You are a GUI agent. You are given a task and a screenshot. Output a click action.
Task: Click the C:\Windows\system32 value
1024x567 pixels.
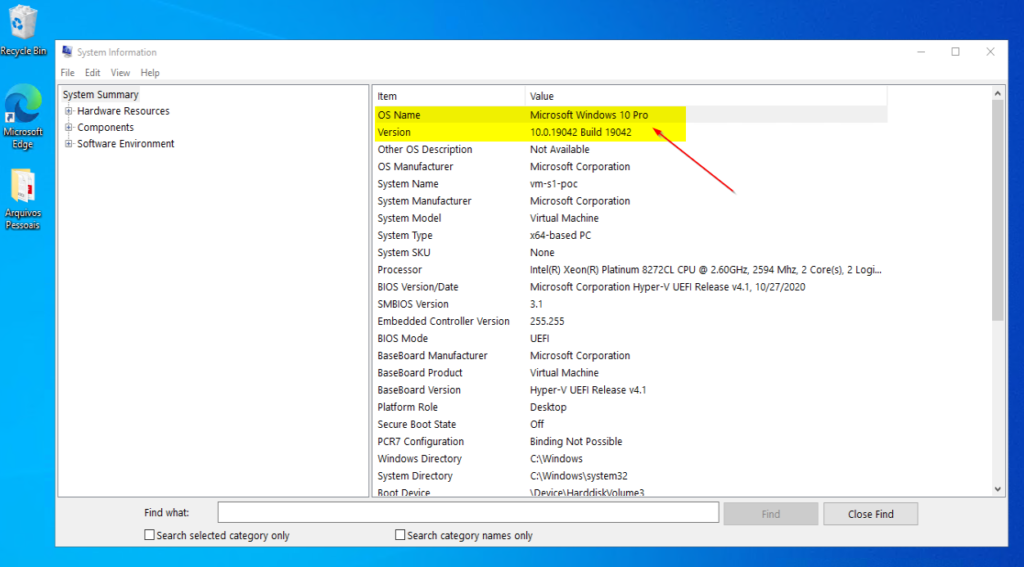pyautogui.click(x=579, y=476)
